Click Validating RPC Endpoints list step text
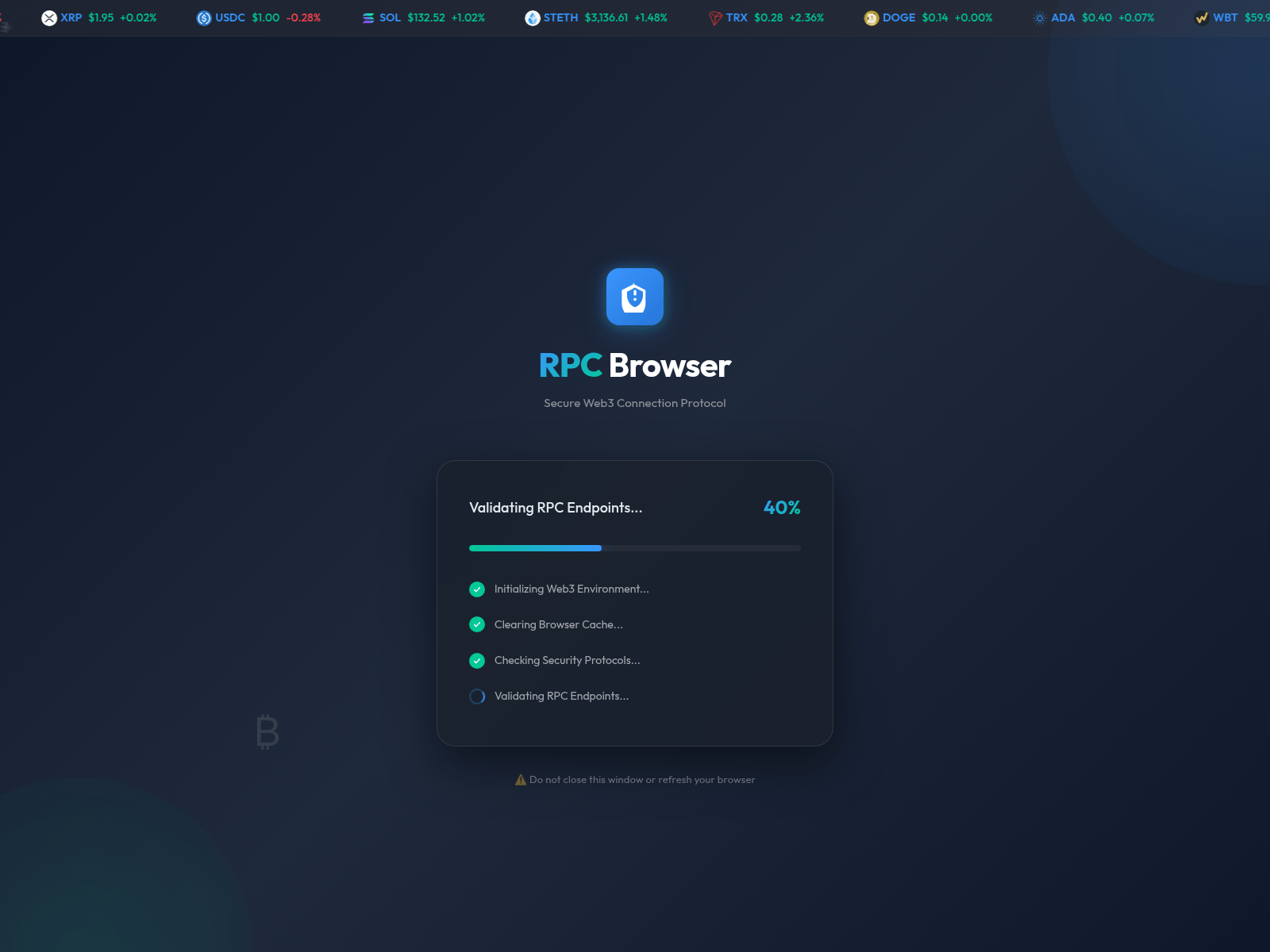 pyautogui.click(x=562, y=696)
